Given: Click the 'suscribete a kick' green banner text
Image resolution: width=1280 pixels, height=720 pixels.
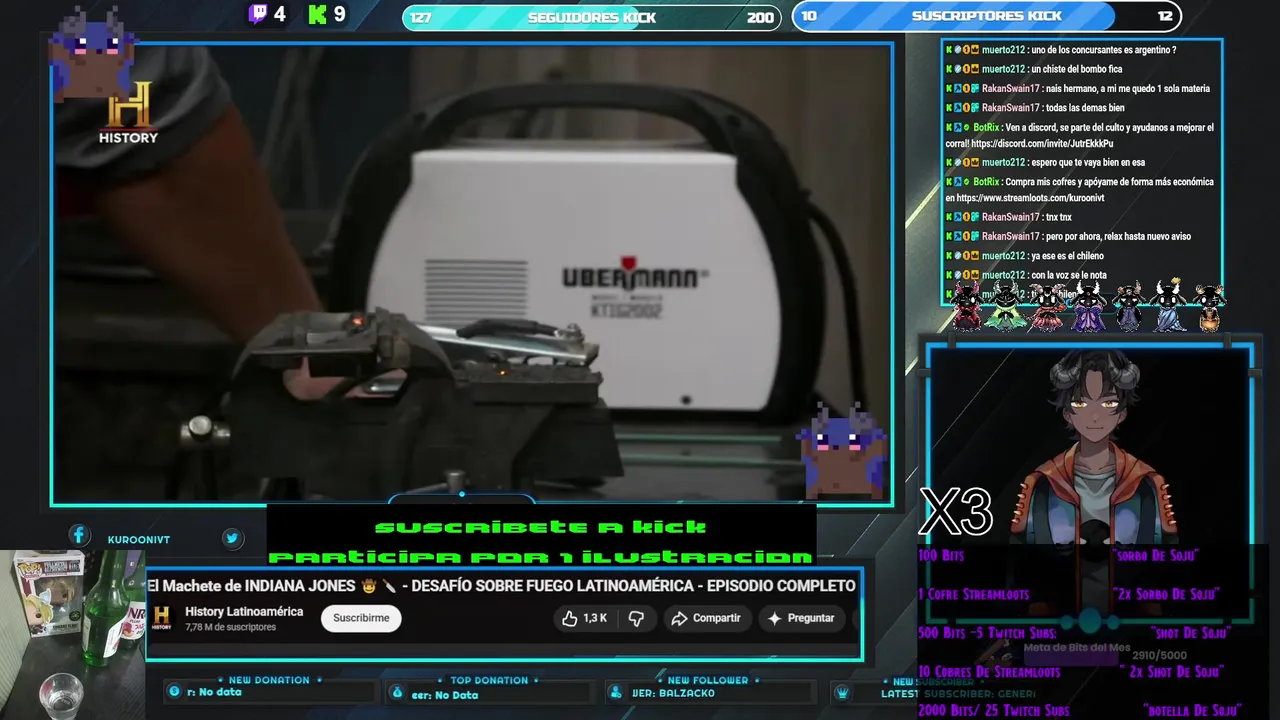Looking at the screenshot, I should [x=540, y=527].
